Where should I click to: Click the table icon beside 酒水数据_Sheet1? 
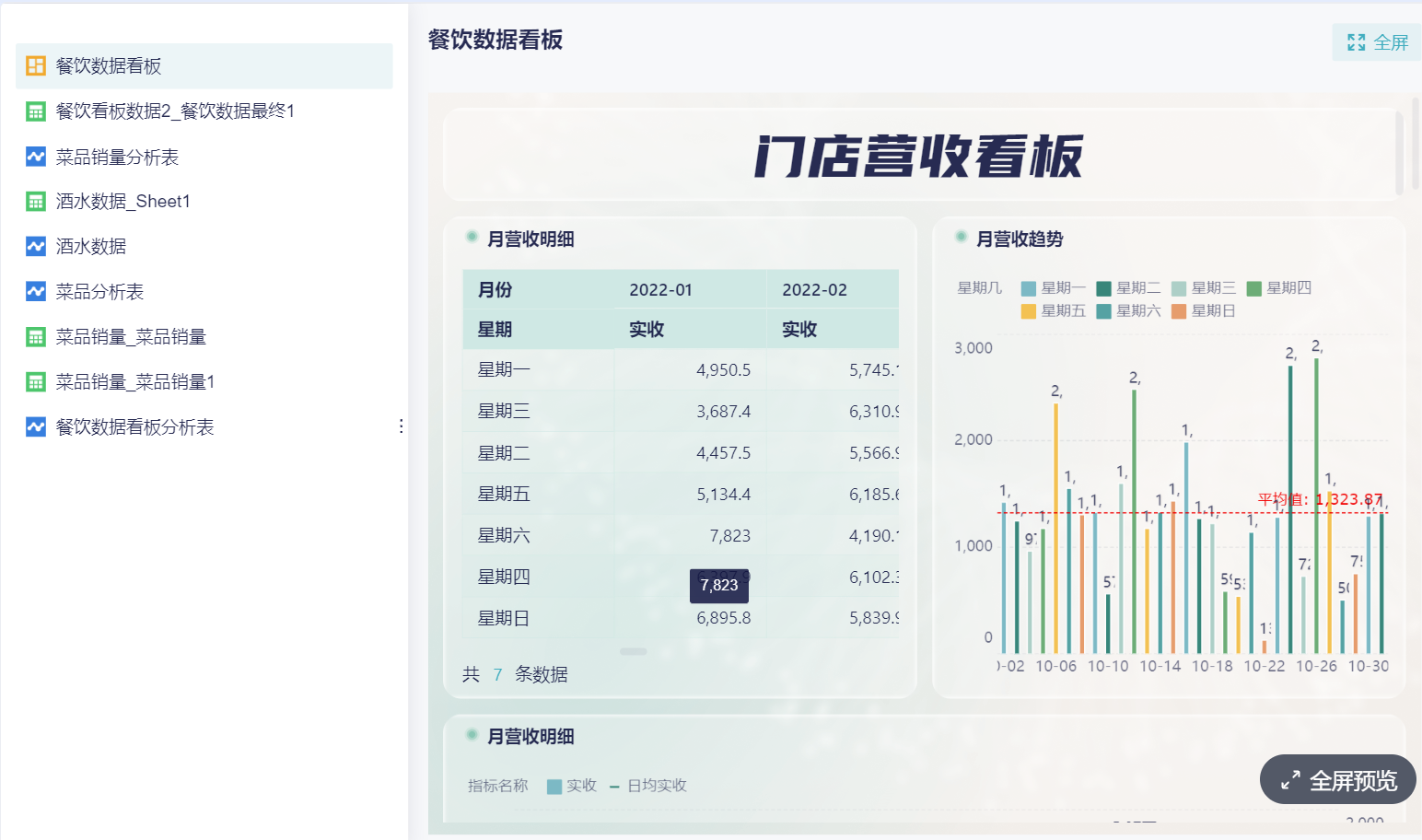[x=36, y=201]
